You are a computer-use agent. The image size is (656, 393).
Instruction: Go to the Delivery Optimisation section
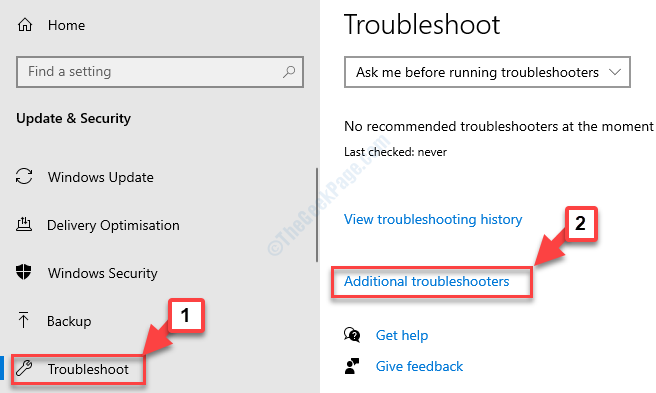pos(98,225)
